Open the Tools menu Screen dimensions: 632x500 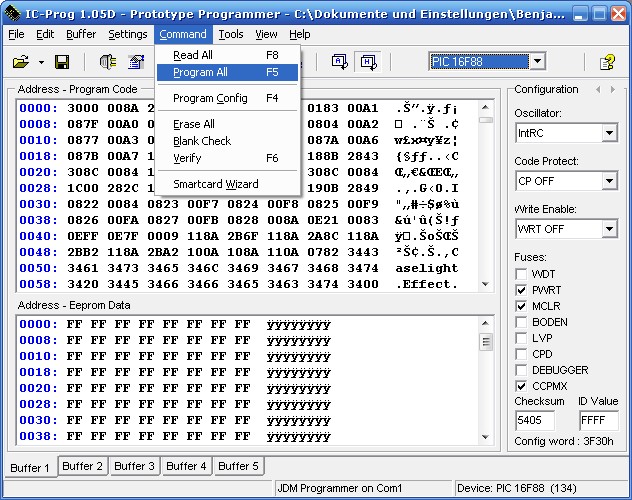pyautogui.click(x=231, y=34)
